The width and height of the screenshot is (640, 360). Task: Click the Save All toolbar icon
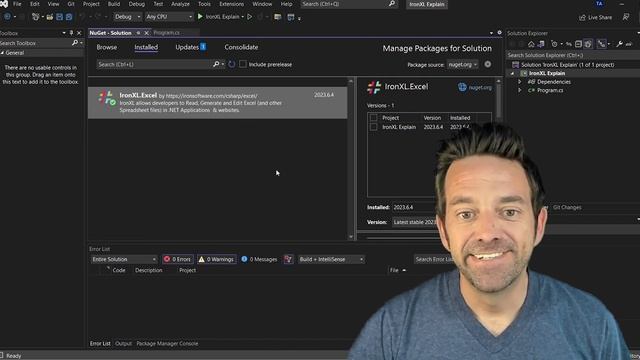69,17
